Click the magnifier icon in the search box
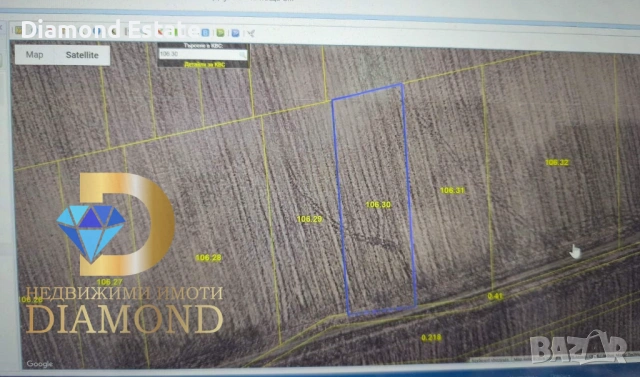This screenshot has width=640, height=377. tap(243, 54)
